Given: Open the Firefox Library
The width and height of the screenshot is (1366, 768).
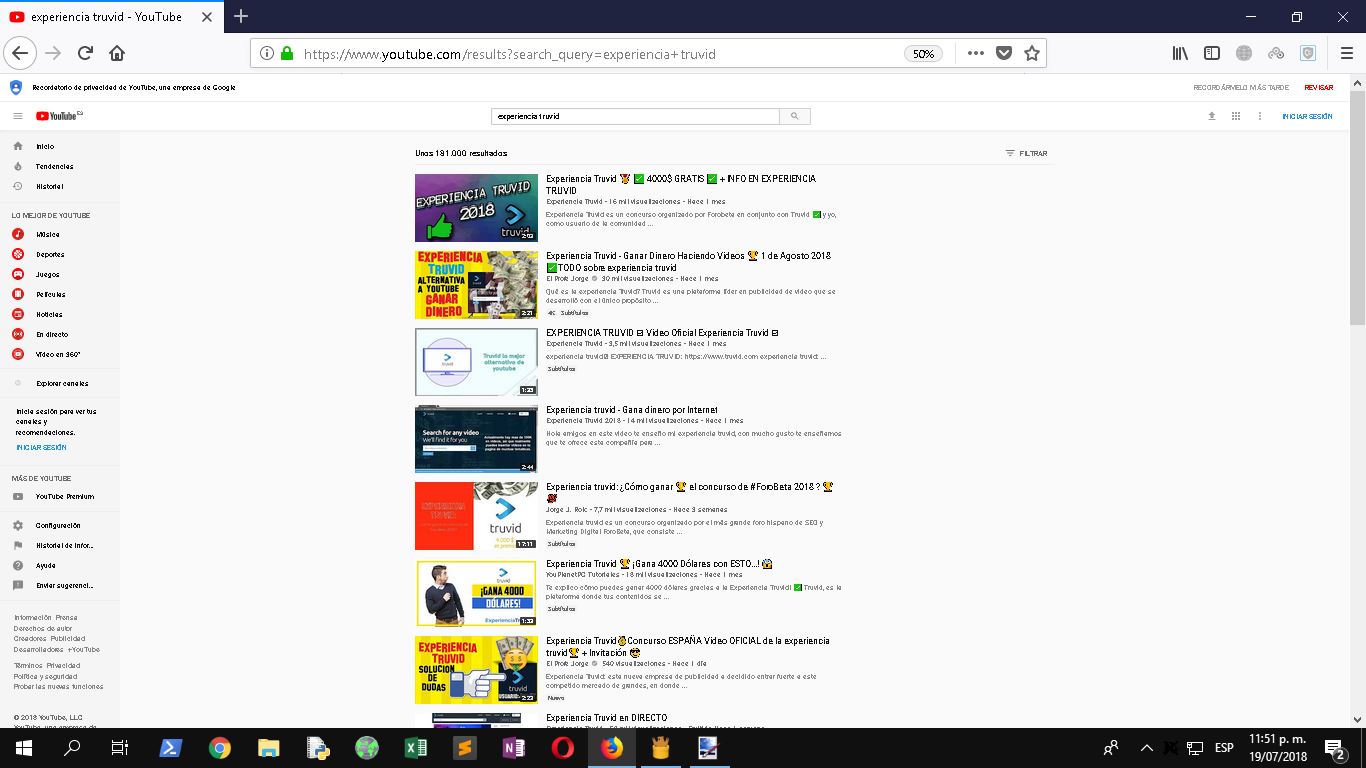Looking at the screenshot, I should (x=1180, y=54).
